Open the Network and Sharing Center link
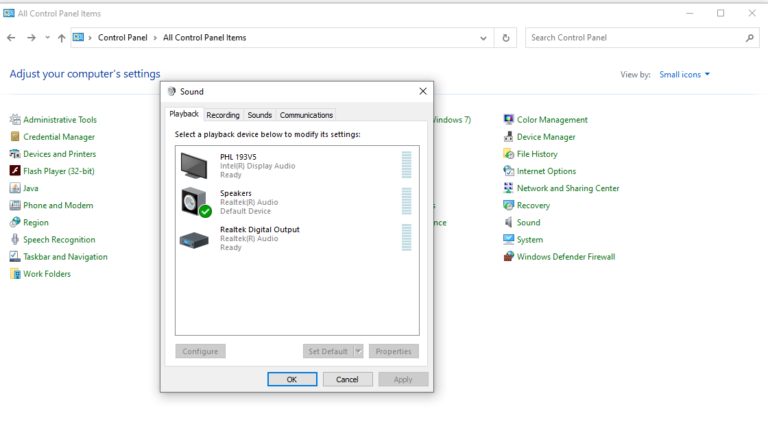768x435 pixels. (567, 188)
